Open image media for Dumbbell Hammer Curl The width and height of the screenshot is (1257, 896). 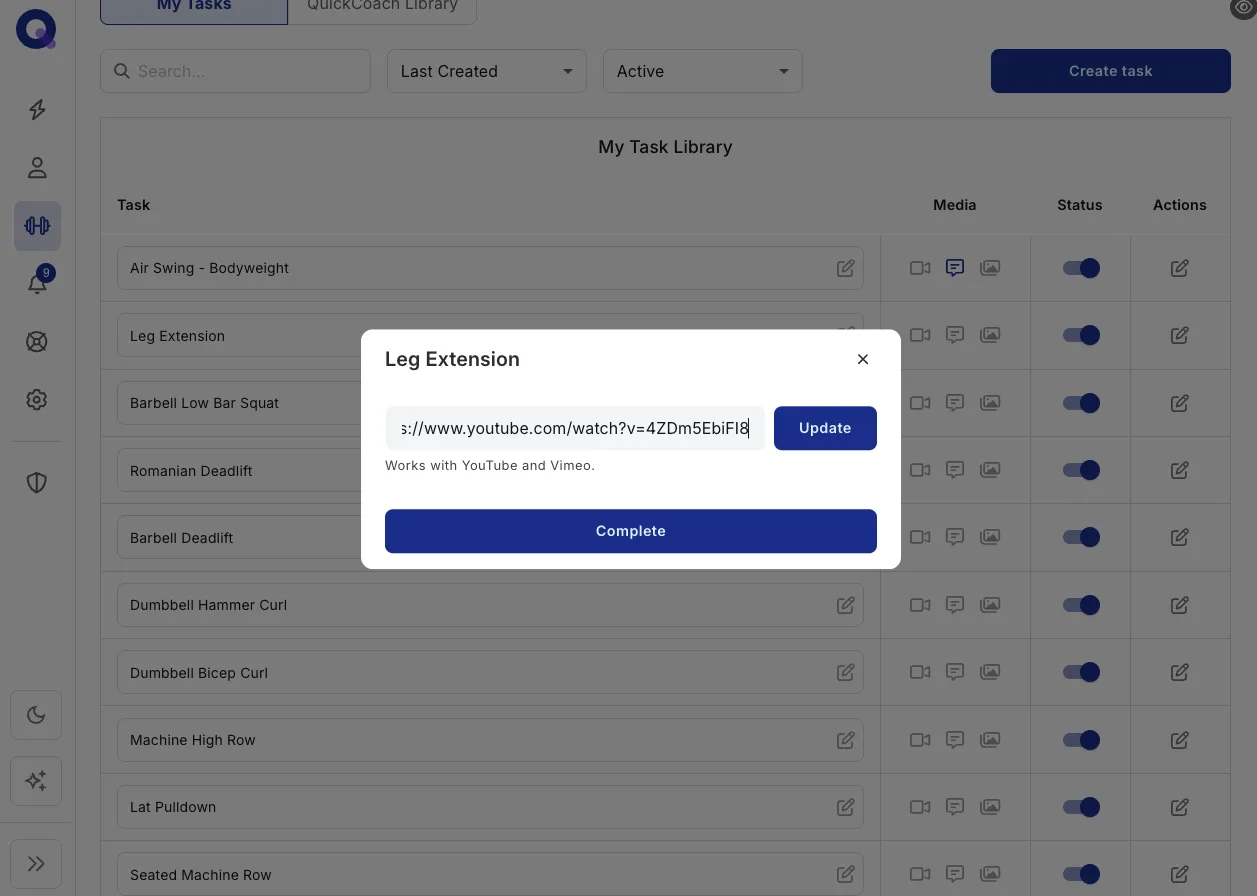(990, 605)
